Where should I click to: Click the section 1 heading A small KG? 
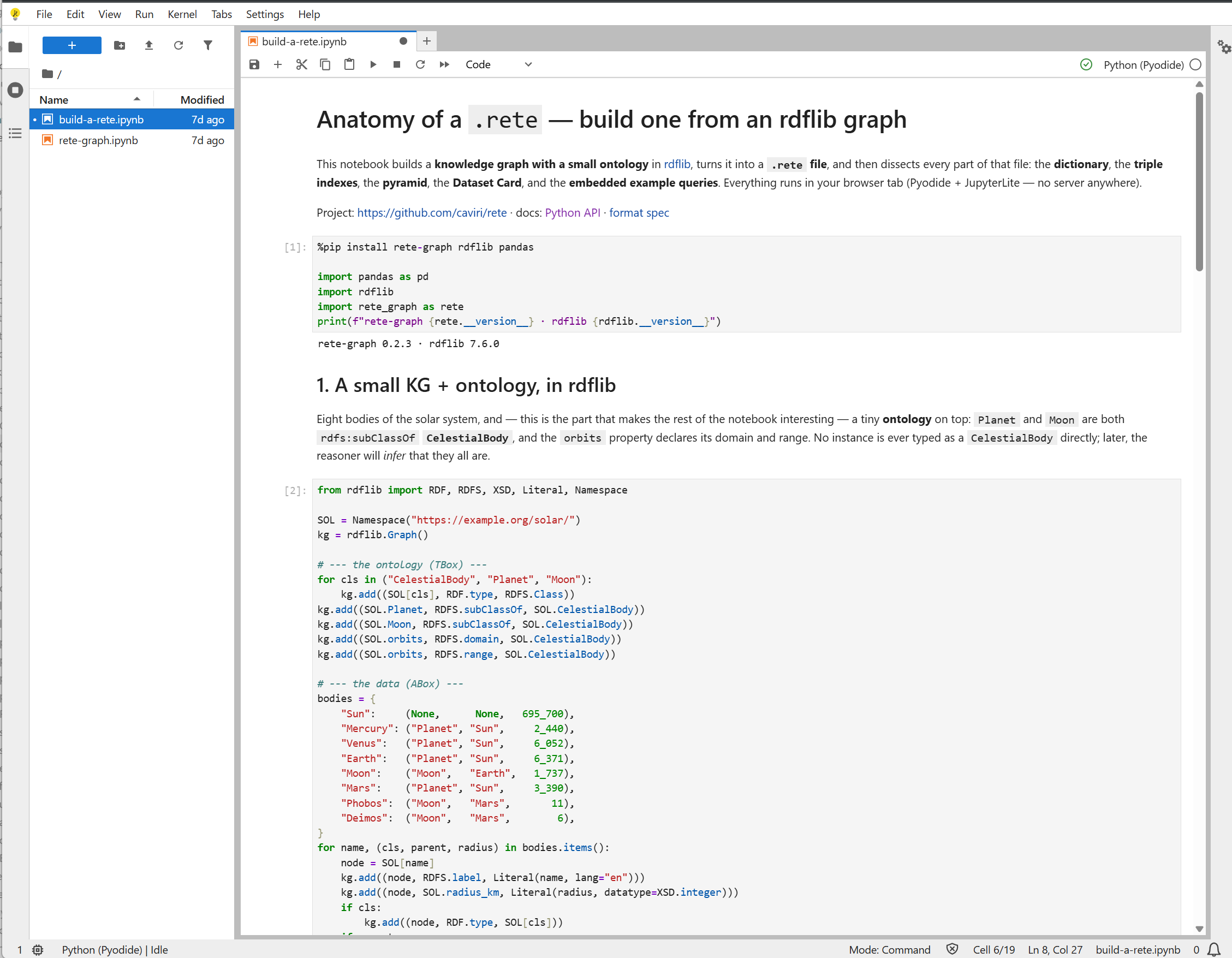pyautogui.click(x=466, y=385)
